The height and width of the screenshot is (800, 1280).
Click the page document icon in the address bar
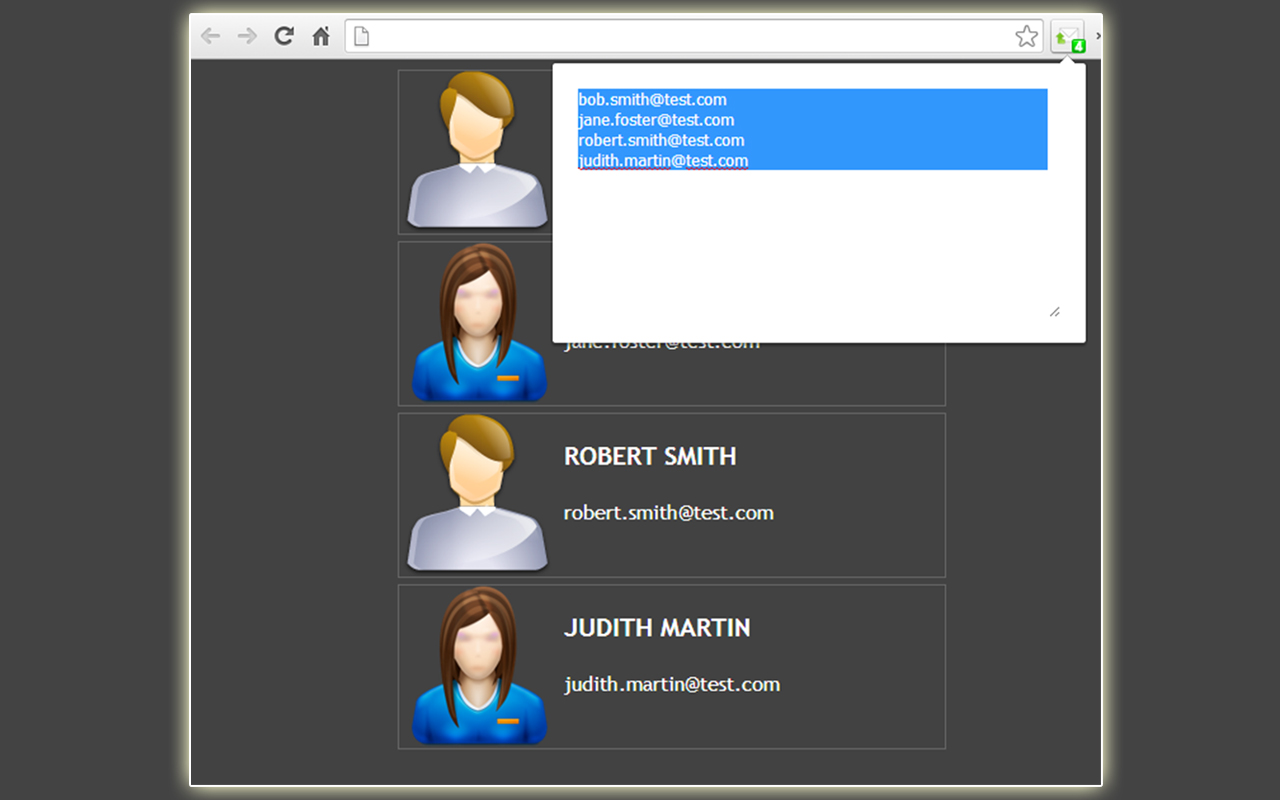click(360, 35)
